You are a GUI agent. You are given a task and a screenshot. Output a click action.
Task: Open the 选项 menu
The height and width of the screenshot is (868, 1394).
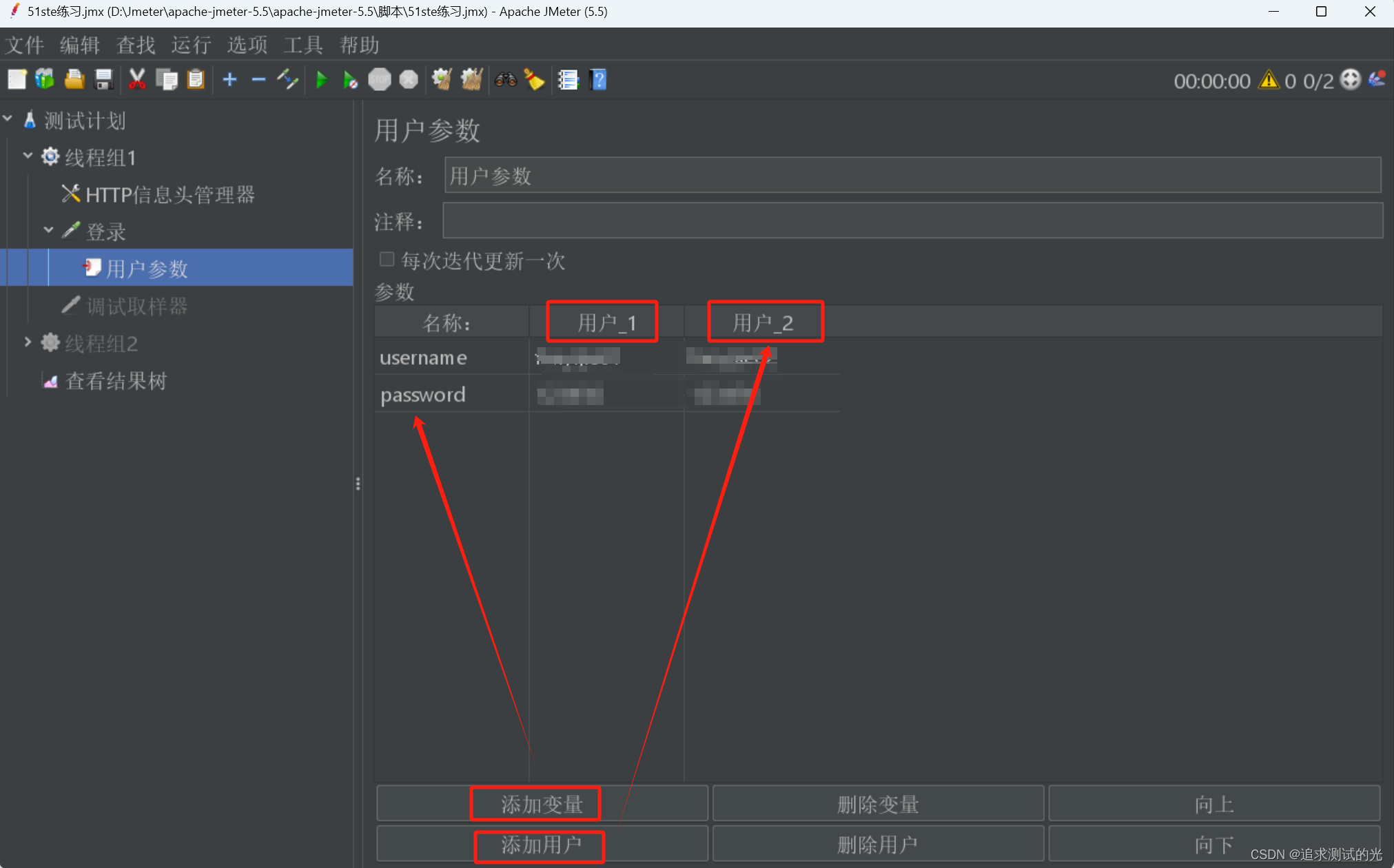coord(247,45)
